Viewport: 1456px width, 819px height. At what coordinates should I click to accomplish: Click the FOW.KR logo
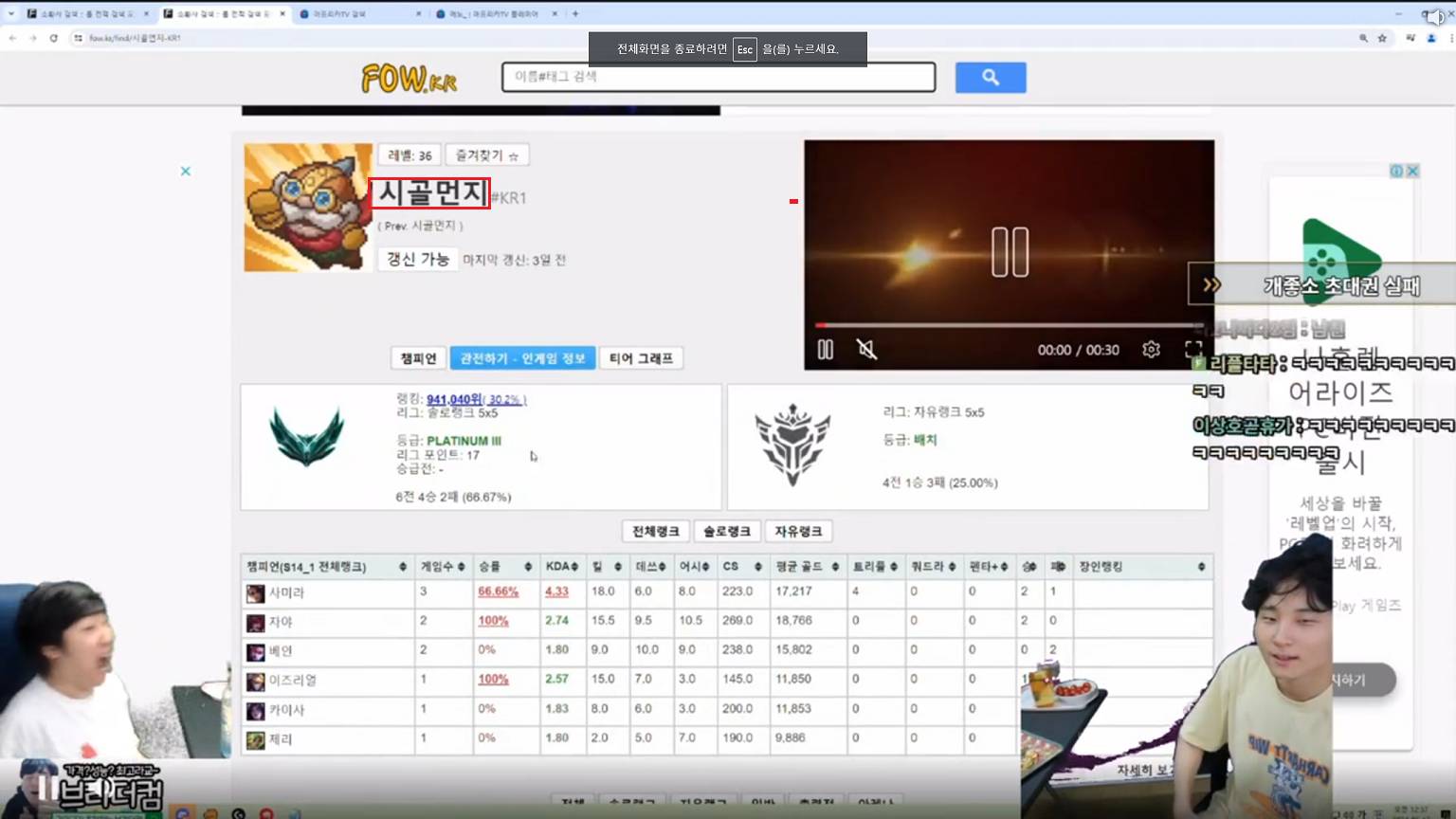[409, 79]
